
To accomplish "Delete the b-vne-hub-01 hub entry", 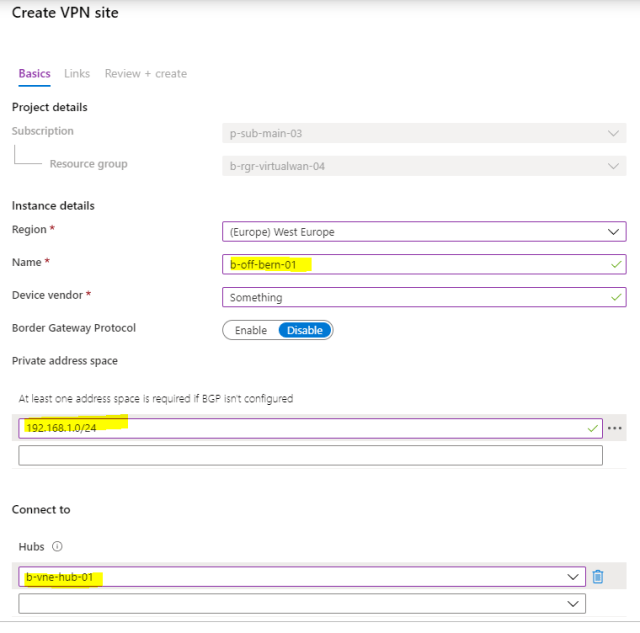I will (x=598, y=577).
